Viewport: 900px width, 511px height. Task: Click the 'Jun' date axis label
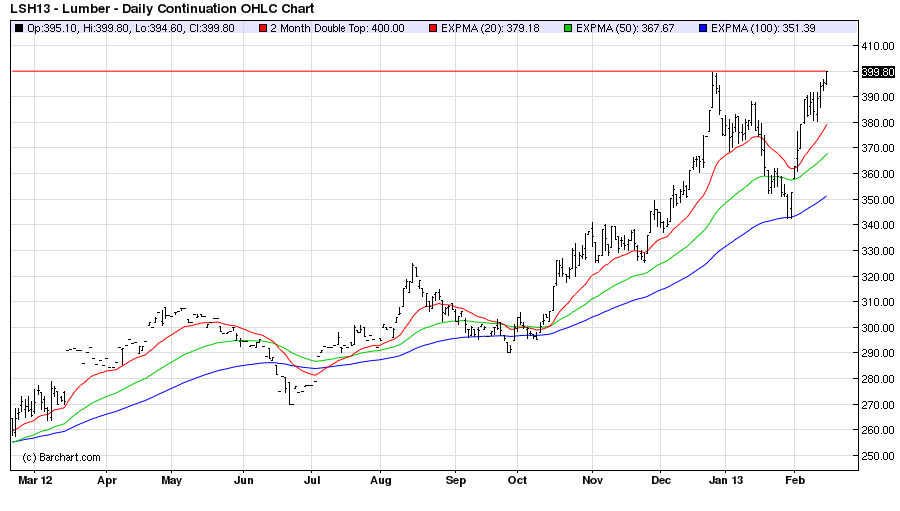(243, 481)
